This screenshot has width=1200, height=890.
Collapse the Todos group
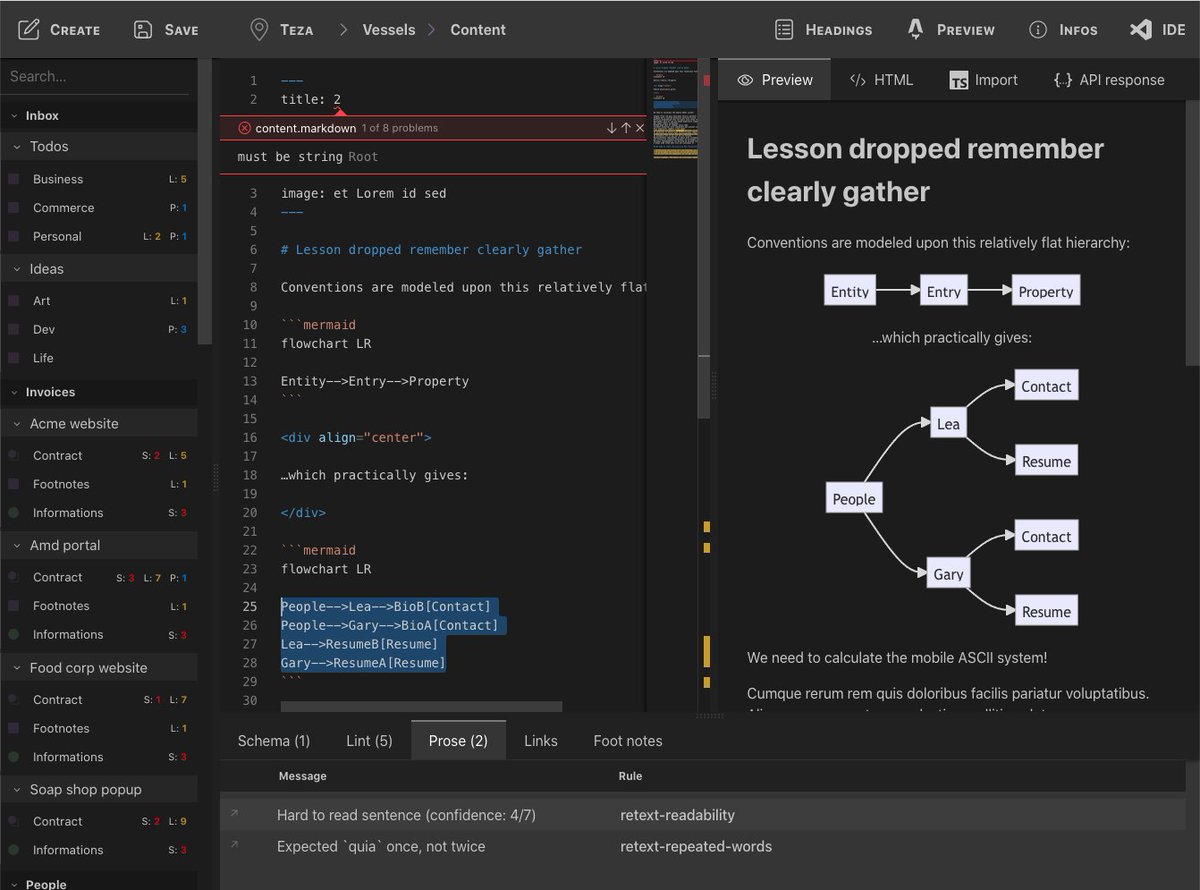[17, 147]
